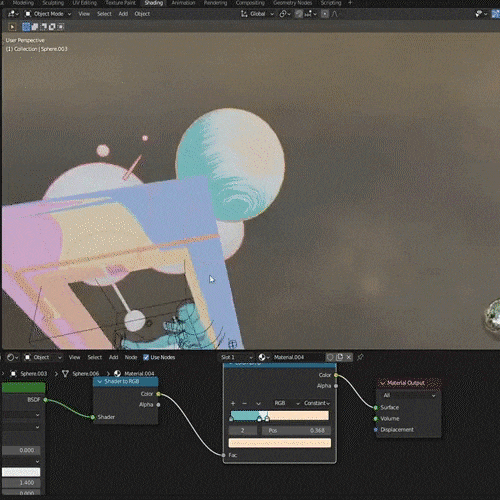500x500 pixels.
Task: Toggle fake user shield for Material.004
Action: click(x=330, y=357)
